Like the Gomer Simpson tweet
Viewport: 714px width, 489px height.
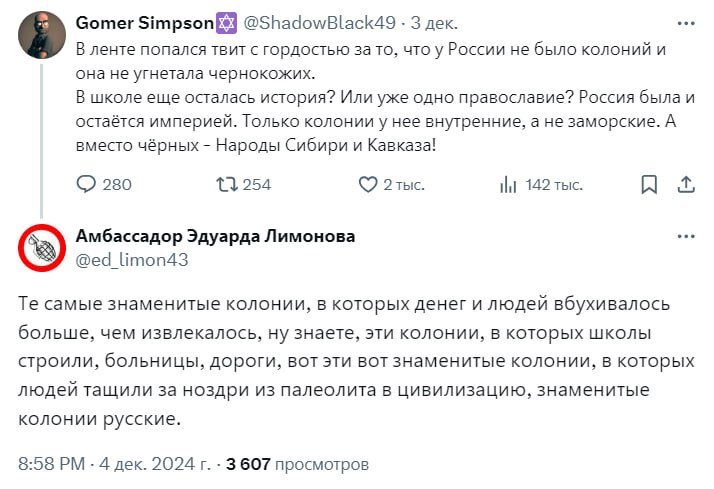pyautogui.click(x=367, y=184)
